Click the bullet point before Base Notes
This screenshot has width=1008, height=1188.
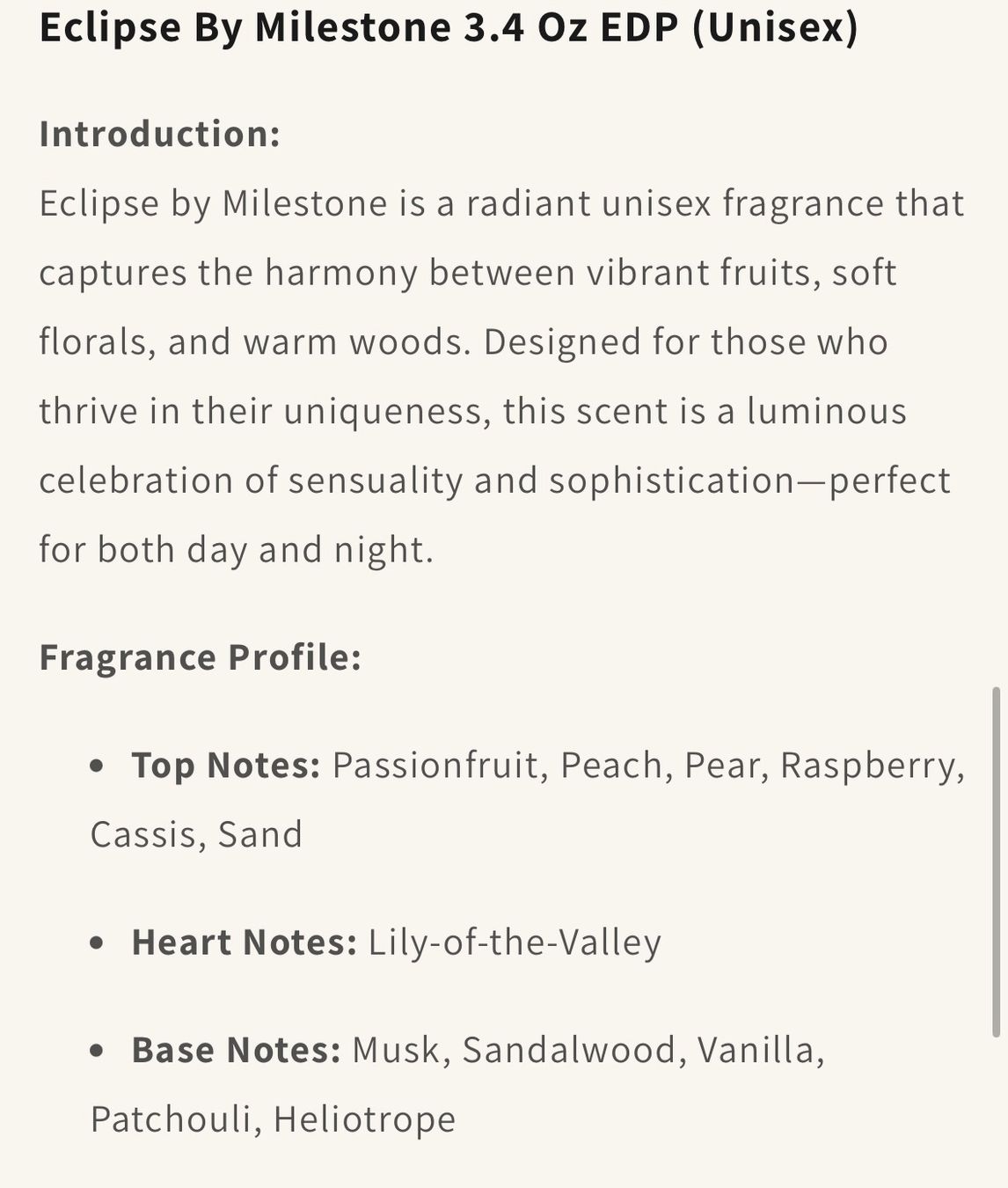tap(98, 1051)
